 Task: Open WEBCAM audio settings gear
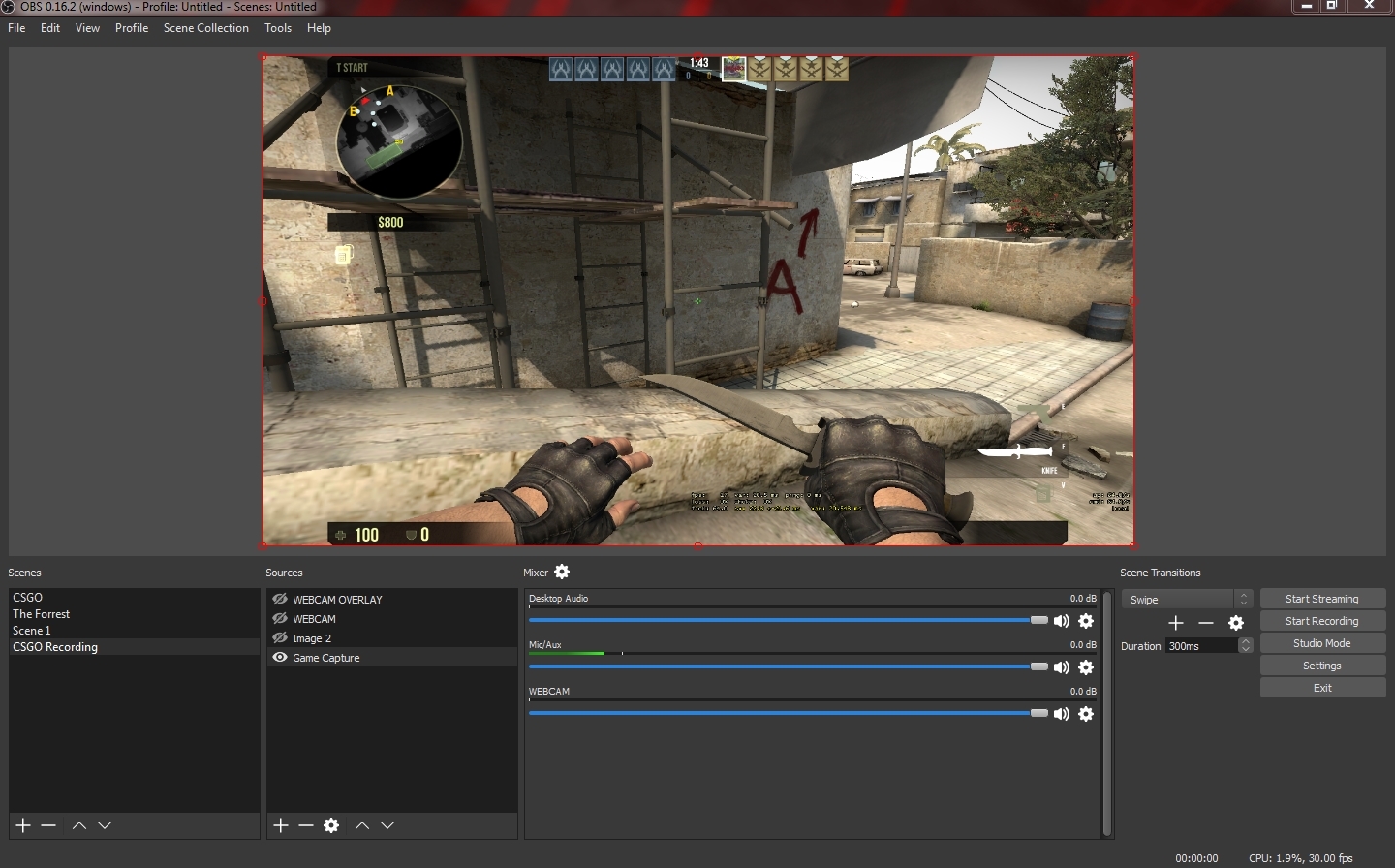1086,714
